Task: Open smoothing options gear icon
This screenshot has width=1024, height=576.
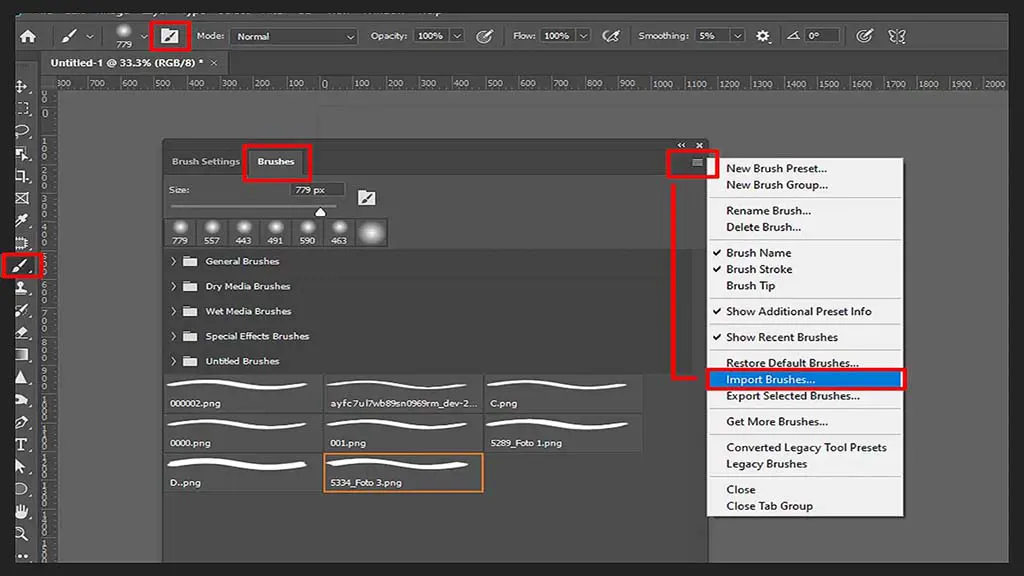Action: point(762,36)
